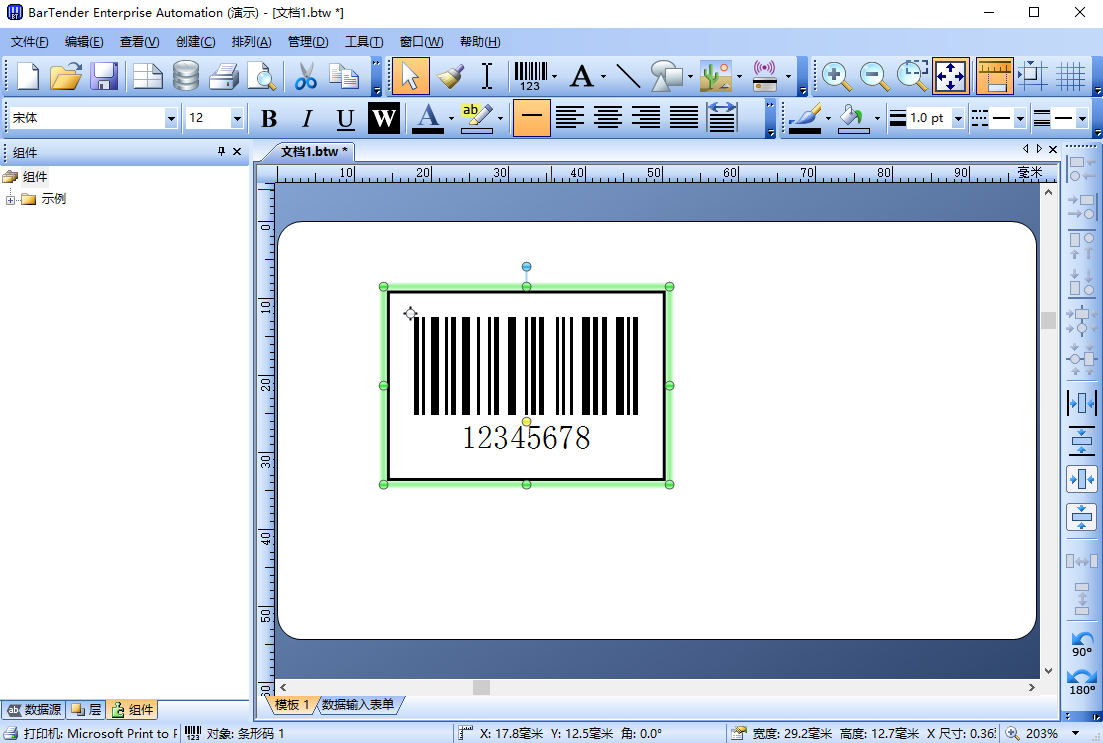Open the font size dropdown showing 12
1103x743 pixels.
coord(237,118)
